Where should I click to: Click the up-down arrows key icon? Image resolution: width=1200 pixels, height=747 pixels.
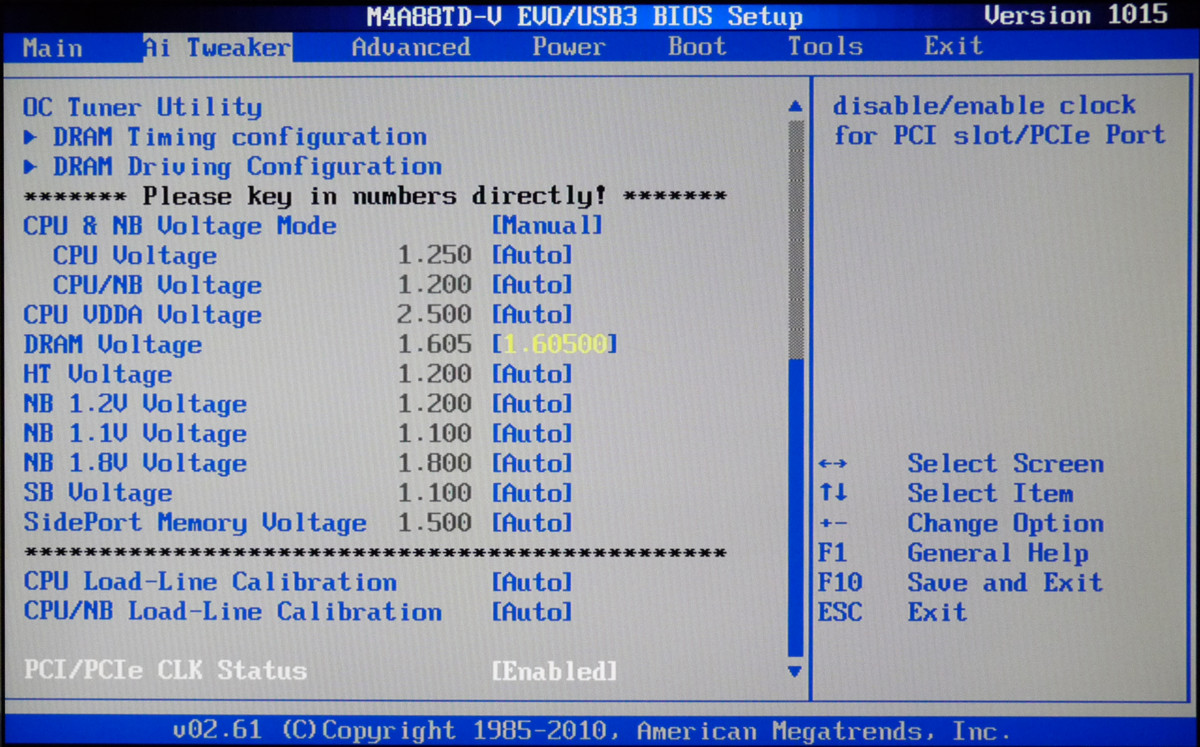[x=832, y=494]
